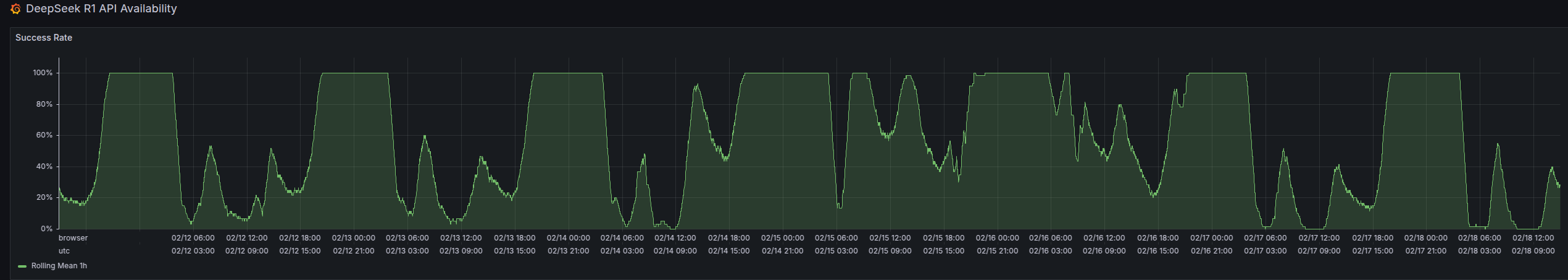
Task: Click the 02/15 03:00 utc time tick
Action: pos(836,251)
